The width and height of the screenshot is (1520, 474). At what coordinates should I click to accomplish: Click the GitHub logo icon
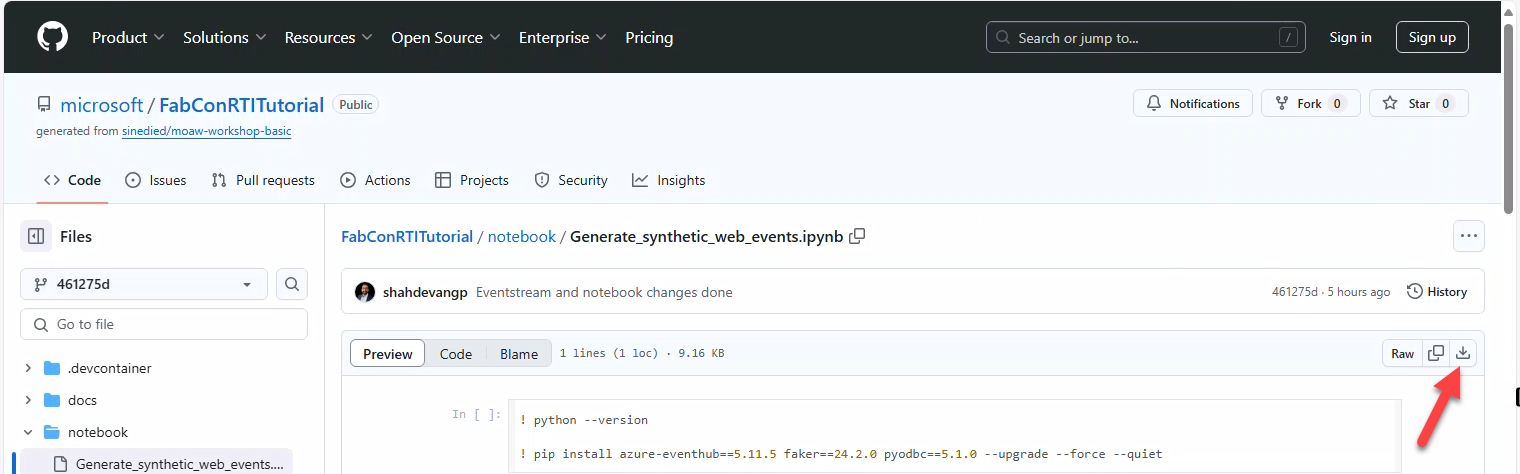pos(52,37)
